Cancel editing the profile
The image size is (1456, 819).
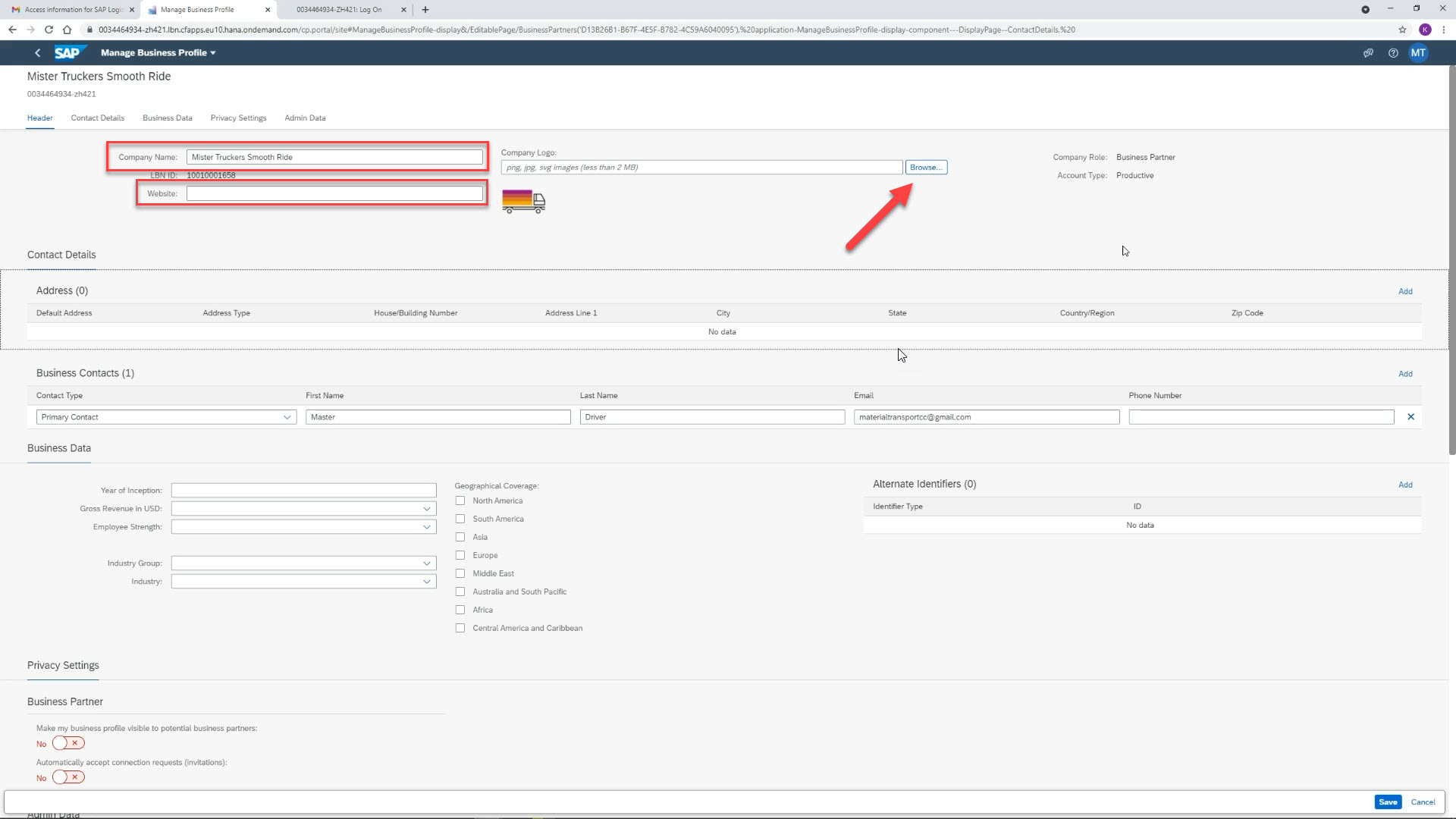[x=1423, y=802]
